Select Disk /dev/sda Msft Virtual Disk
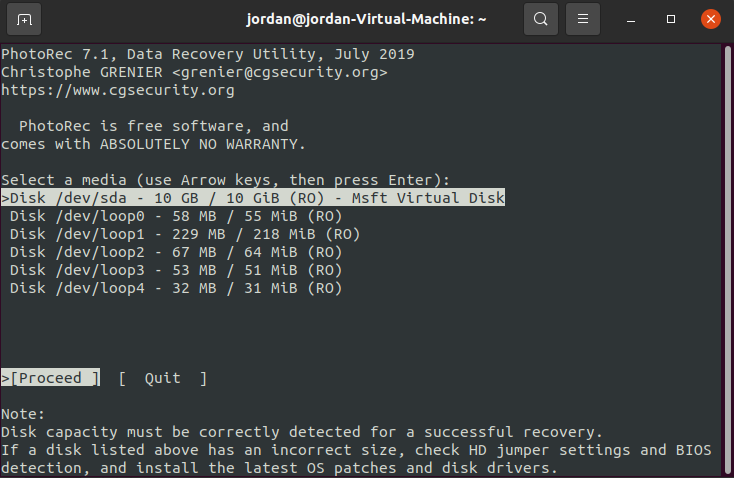This screenshot has height=478, width=734. coord(253,198)
